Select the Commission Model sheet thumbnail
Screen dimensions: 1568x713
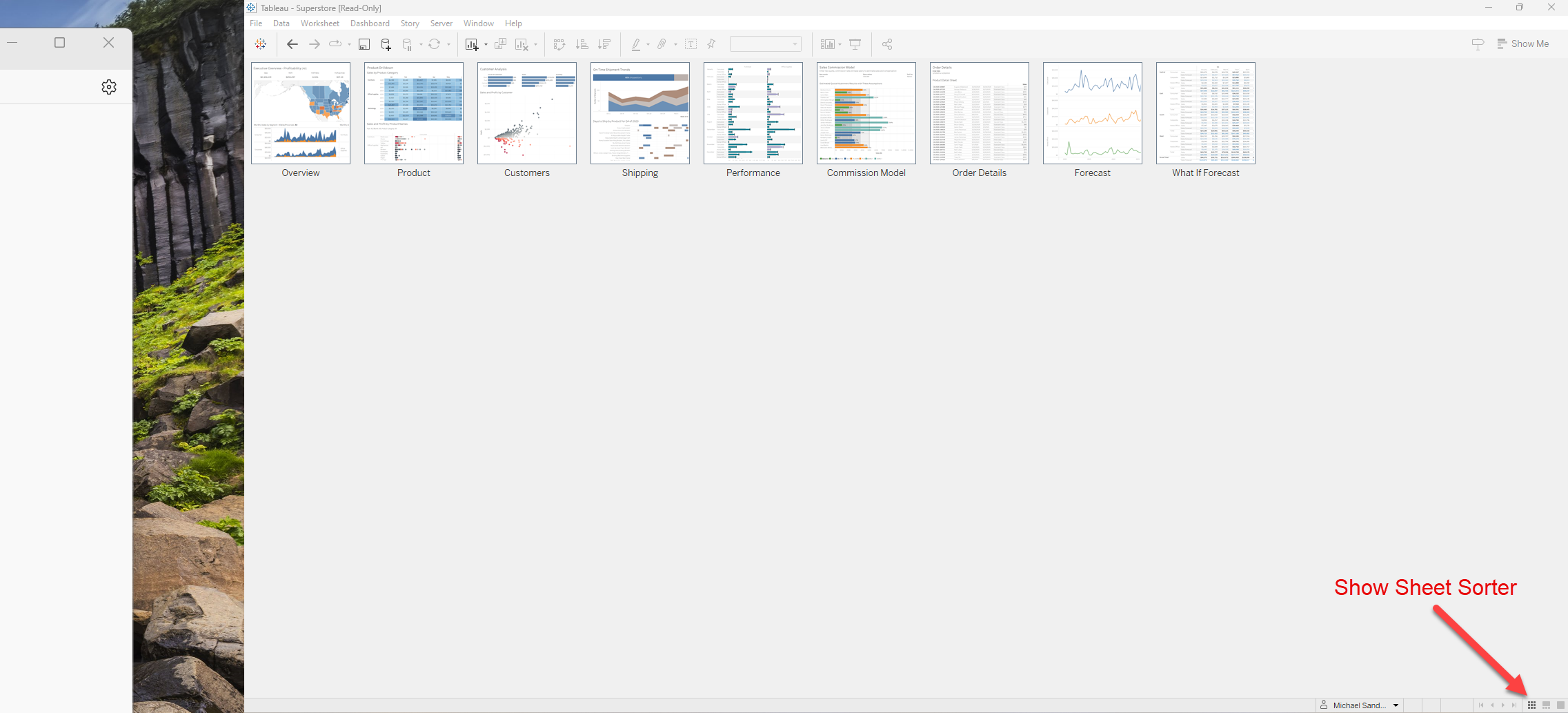[x=866, y=113]
